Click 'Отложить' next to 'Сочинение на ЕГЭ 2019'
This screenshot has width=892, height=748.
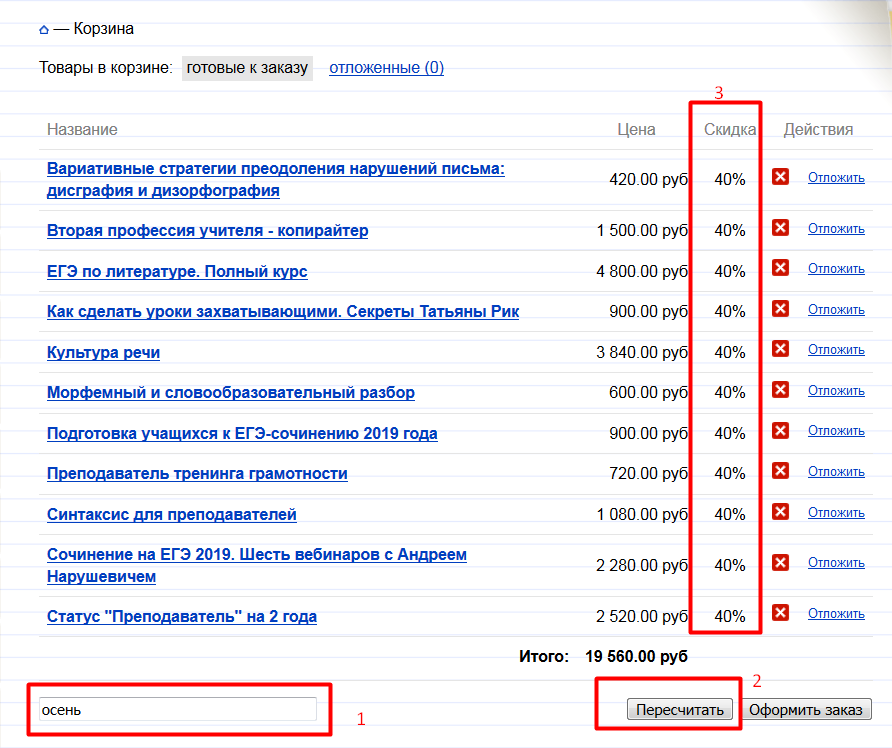[x=836, y=563]
